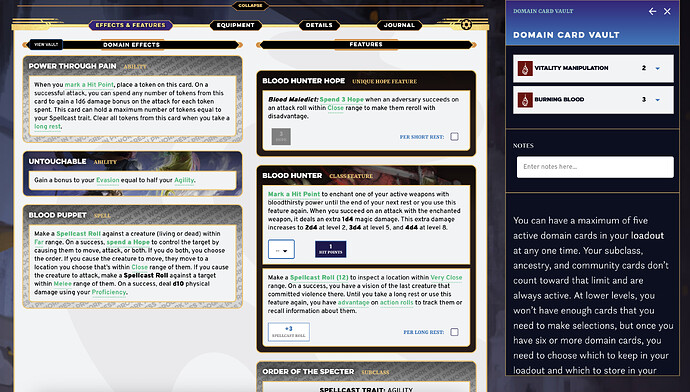The image size is (690, 392).
Task: Switch to the Equipment tab
Action: (235, 25)
